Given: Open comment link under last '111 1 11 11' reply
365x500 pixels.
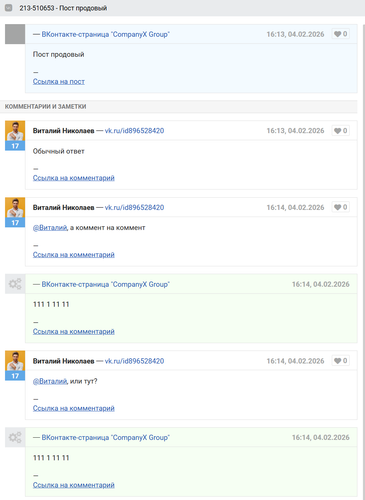Looking at the screenshot, I should point(74,485).
